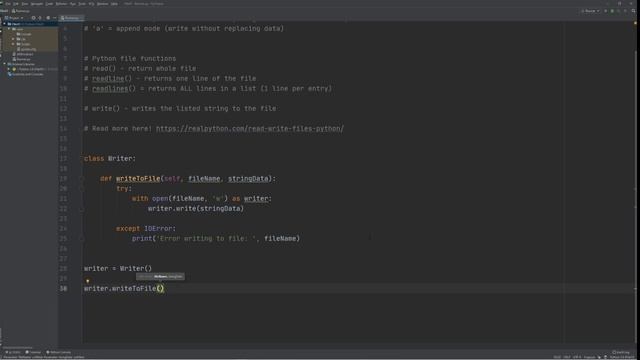Click the inspection indicator at editor top-right
This screenshot has width=640, height=360.
click(x=636, y=23)
